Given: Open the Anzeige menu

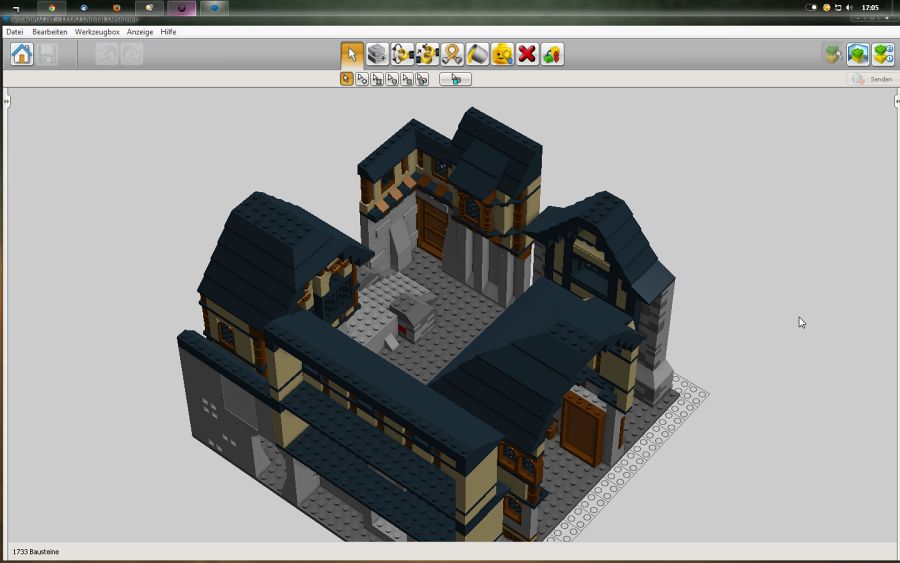Looking at the screenshot, I should coord(140,32).
